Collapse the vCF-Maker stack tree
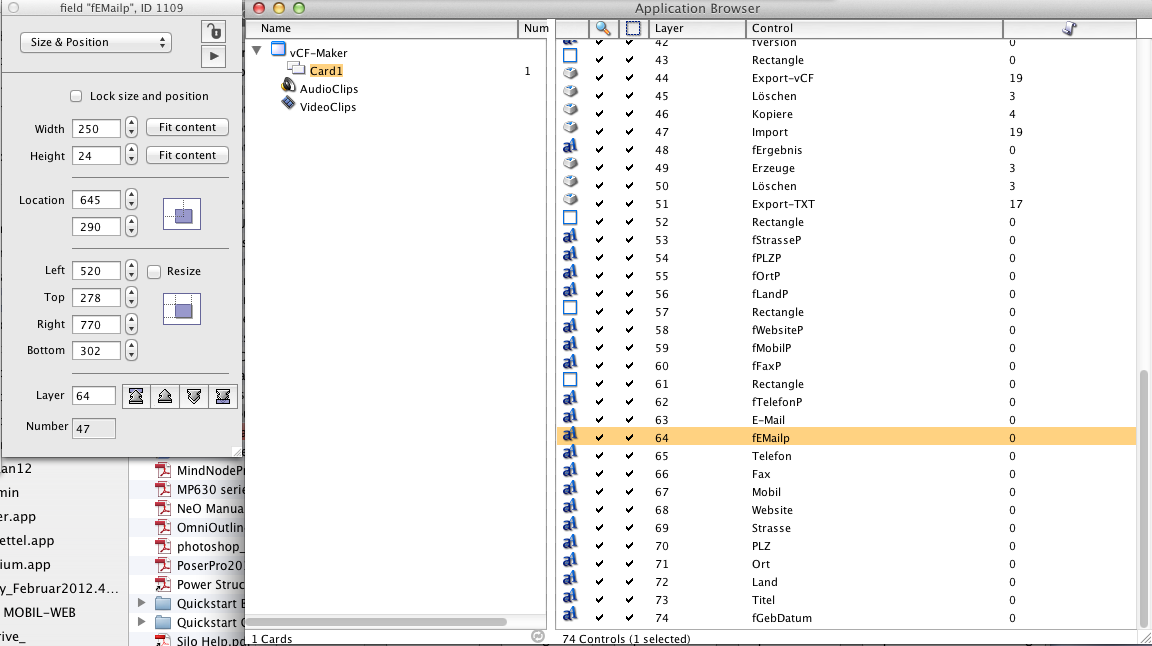 [x=257, y=51]
